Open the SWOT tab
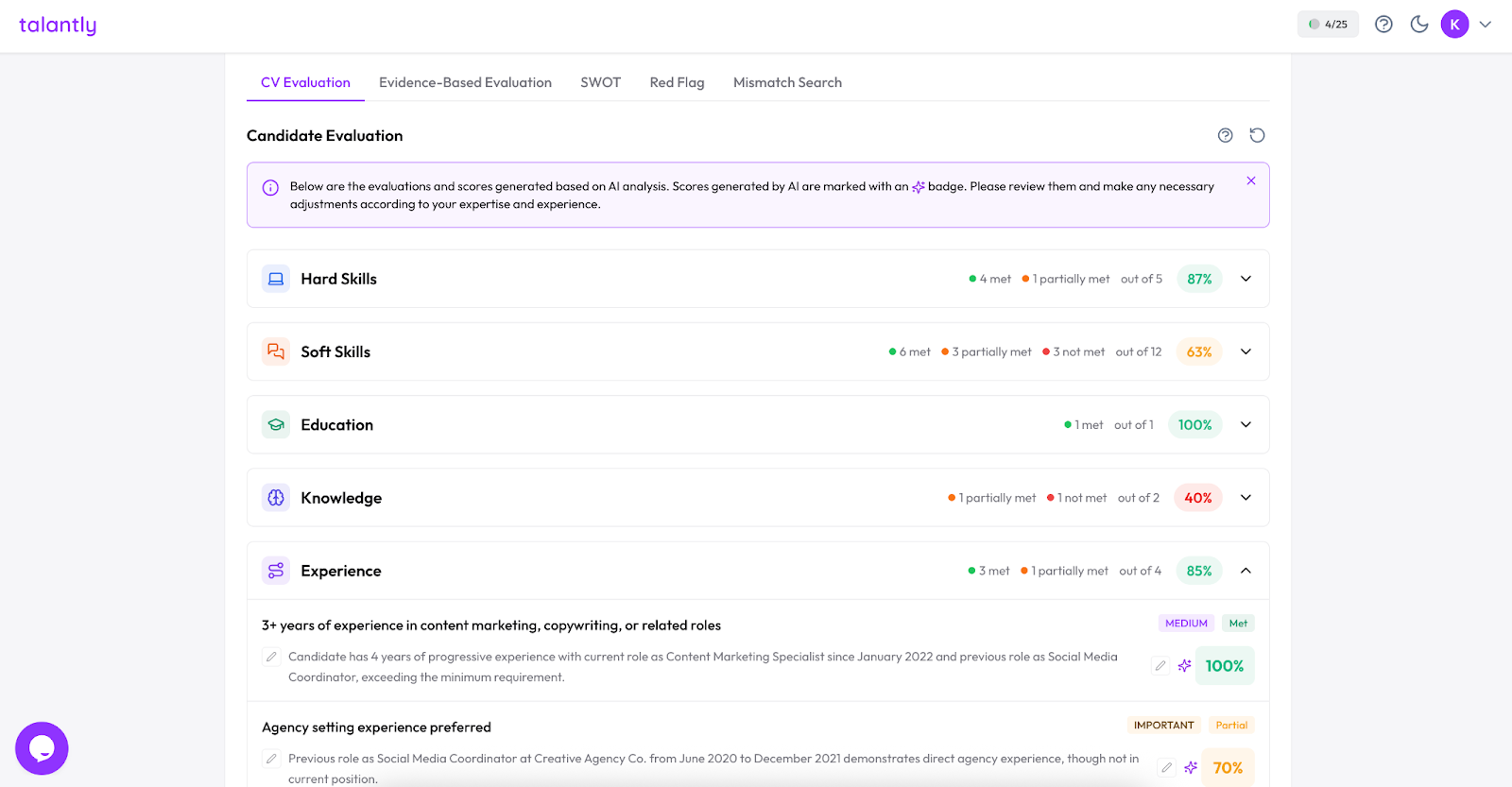This screenshot has height=787, width=1512. point(600,82)
